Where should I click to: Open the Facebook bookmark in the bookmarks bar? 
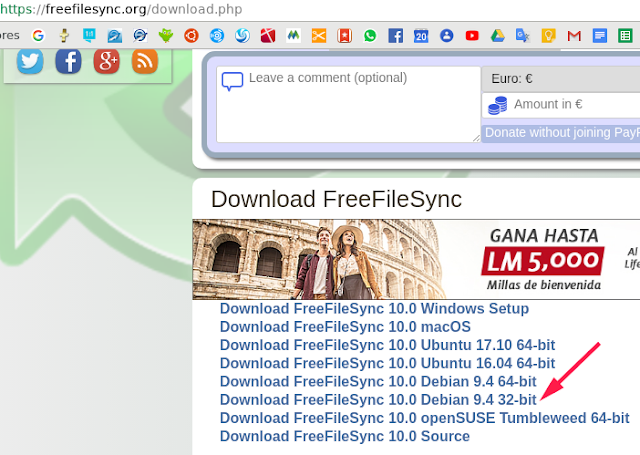(396, 36)
